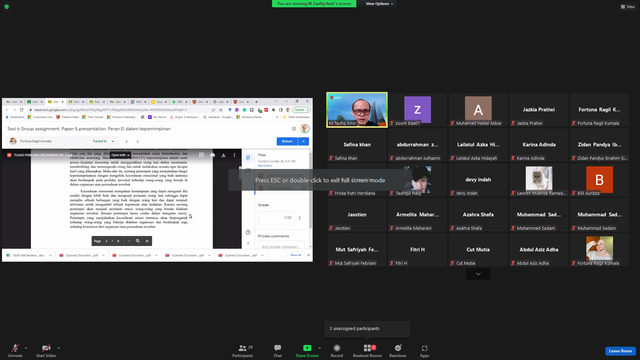Click the Chrome Update button
The width and height of the screenshot is (640, 360).
click(x=301, y=110)
